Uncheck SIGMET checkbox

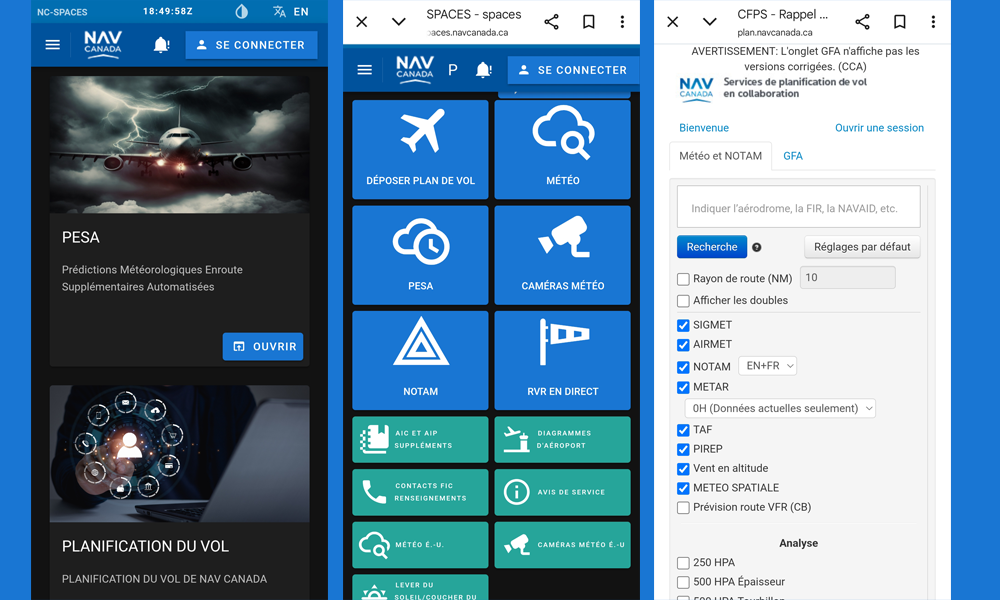coord(683,325)
